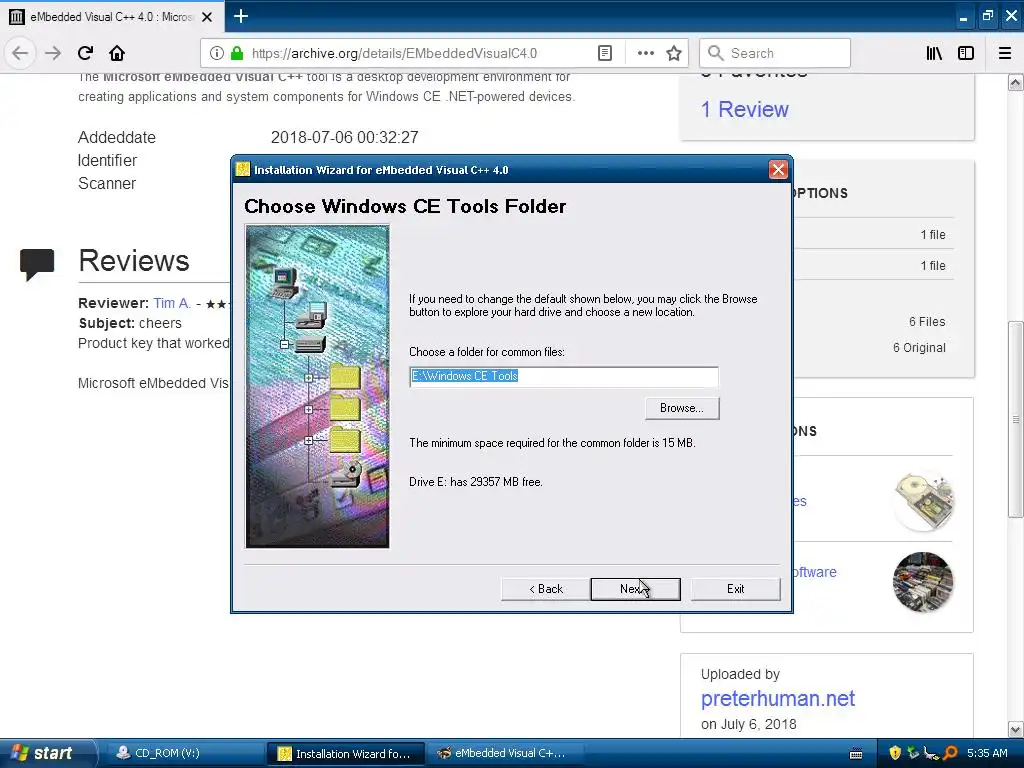Click the safely remove hardware tray icon
Screen dimensions: 1024x768
(x=913, y=753)
